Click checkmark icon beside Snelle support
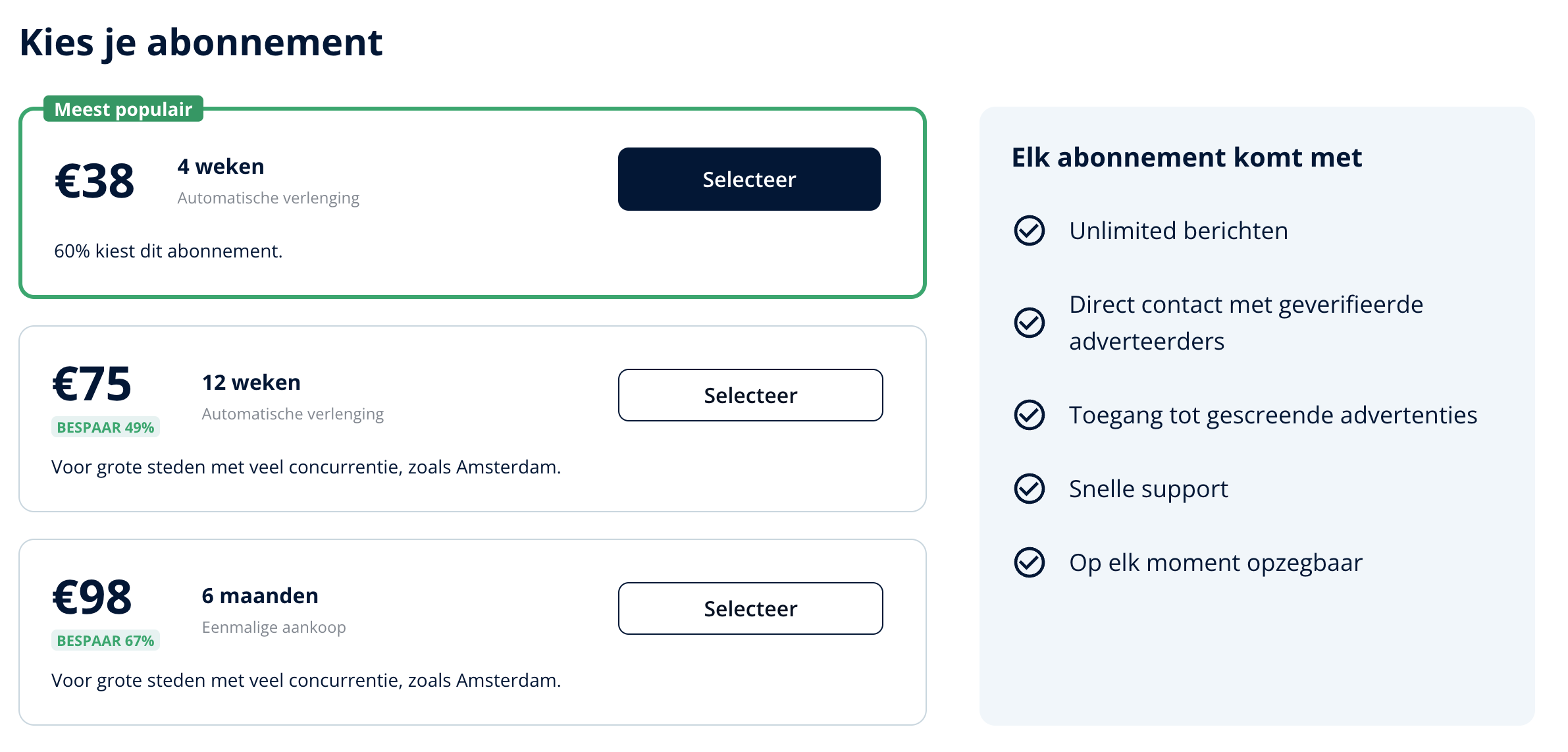The height and width of the screenshot is (752, 1568). pyautogui.click(x=1030, y=489)
